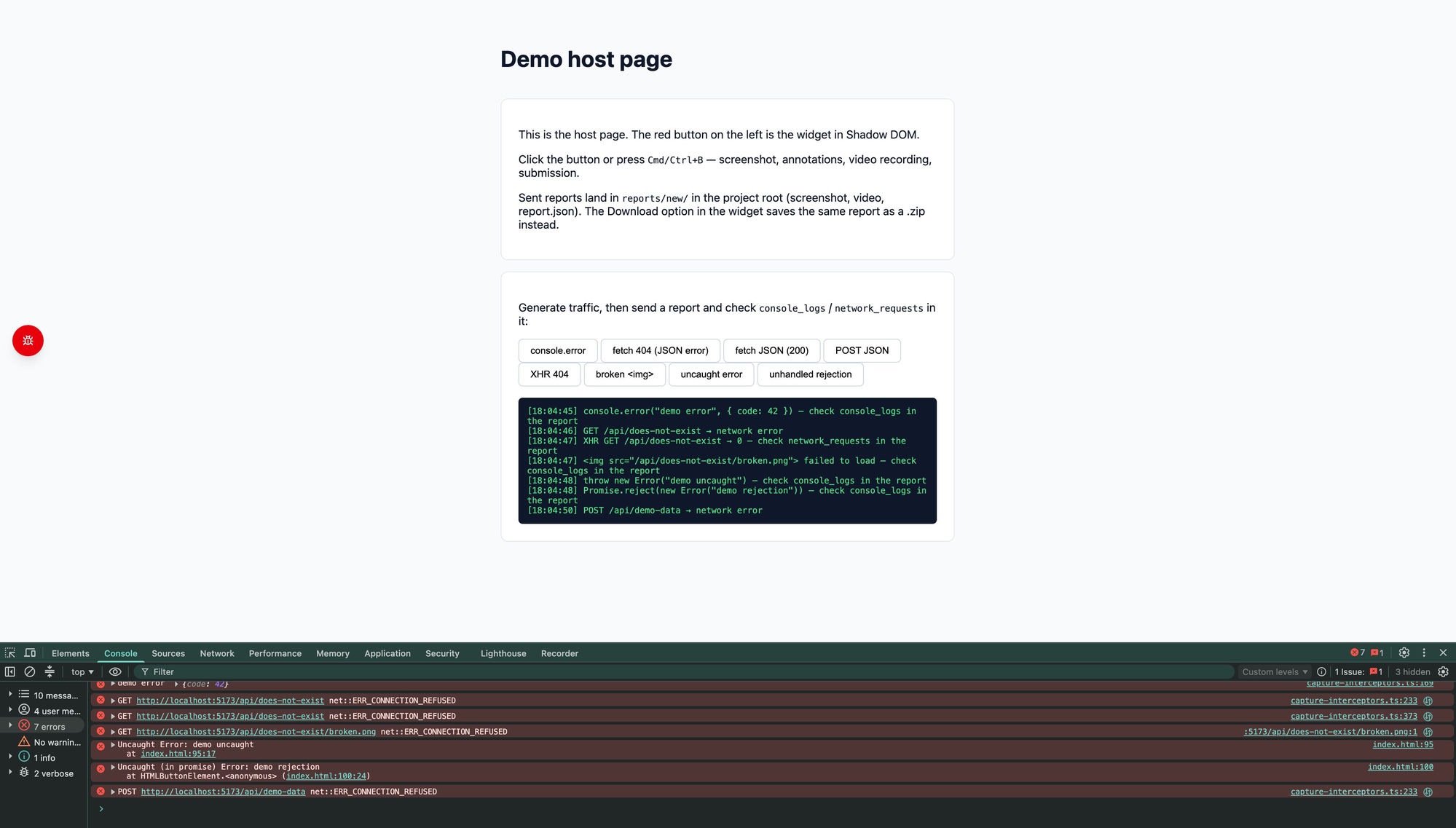
Task: Open the localhost api/demo-data URL link
Action: click(x=223, y=792)
